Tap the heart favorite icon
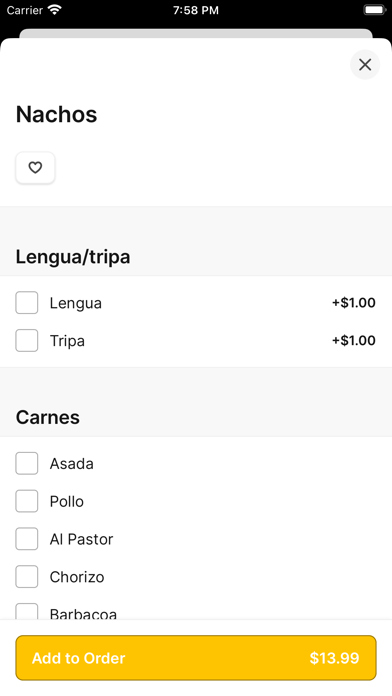 tap(35, 168)
